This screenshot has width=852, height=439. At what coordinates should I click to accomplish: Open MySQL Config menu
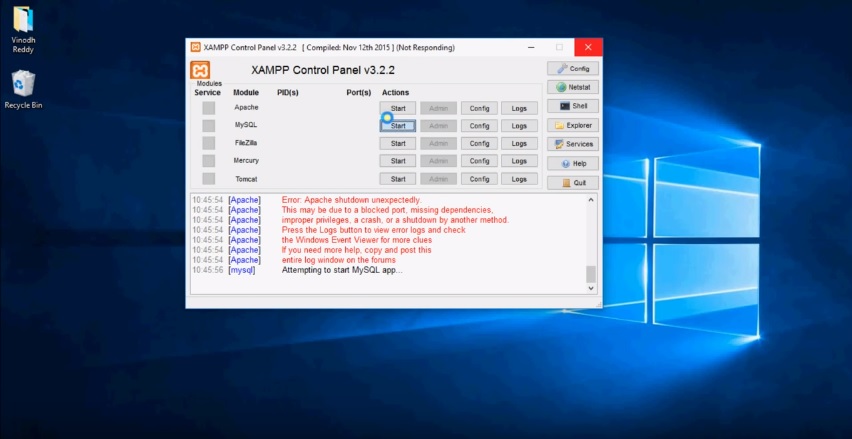(x=479, y=126)
